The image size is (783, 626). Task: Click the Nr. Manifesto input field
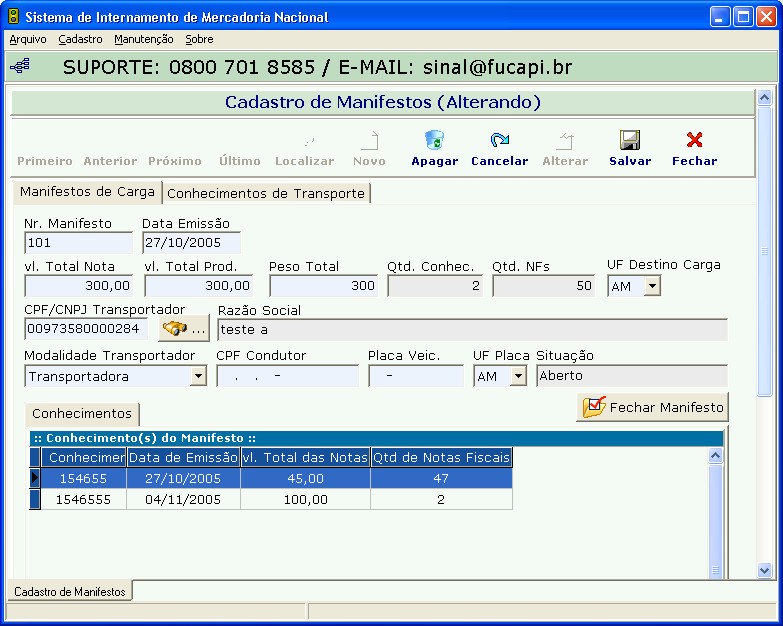[x=78, y=243]
